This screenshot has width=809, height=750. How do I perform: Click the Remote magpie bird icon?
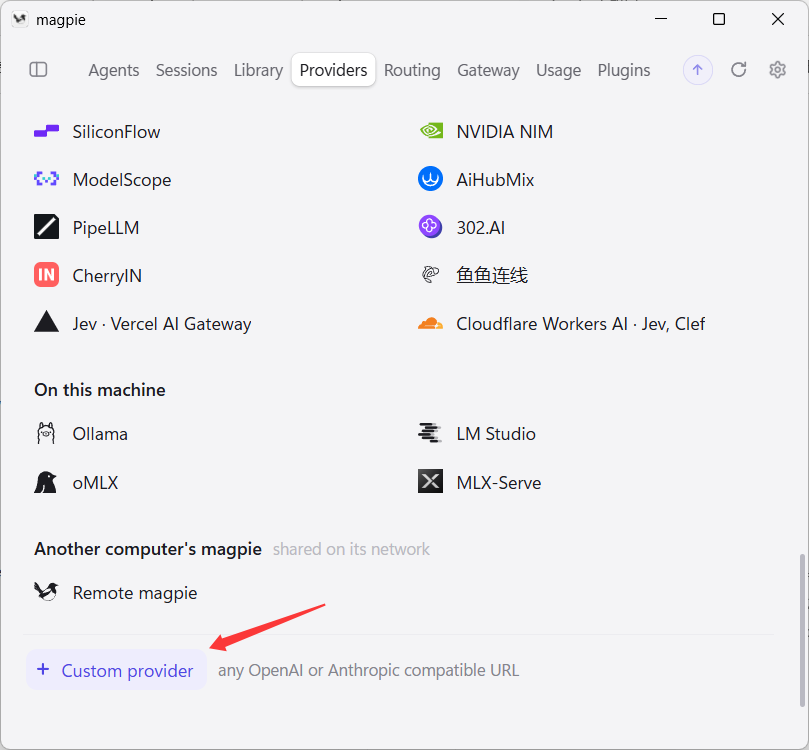(46, 592)
